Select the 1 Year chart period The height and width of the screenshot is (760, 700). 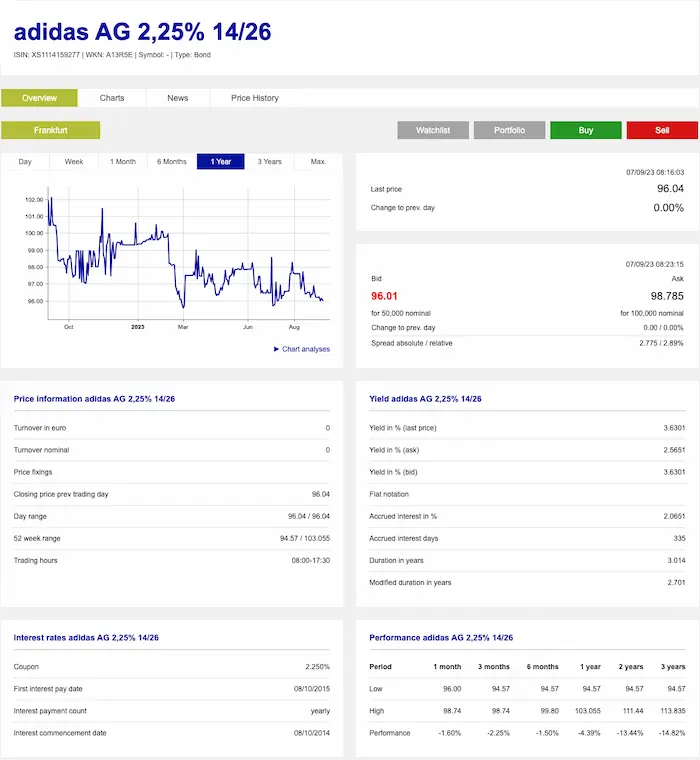pos(221,161)
